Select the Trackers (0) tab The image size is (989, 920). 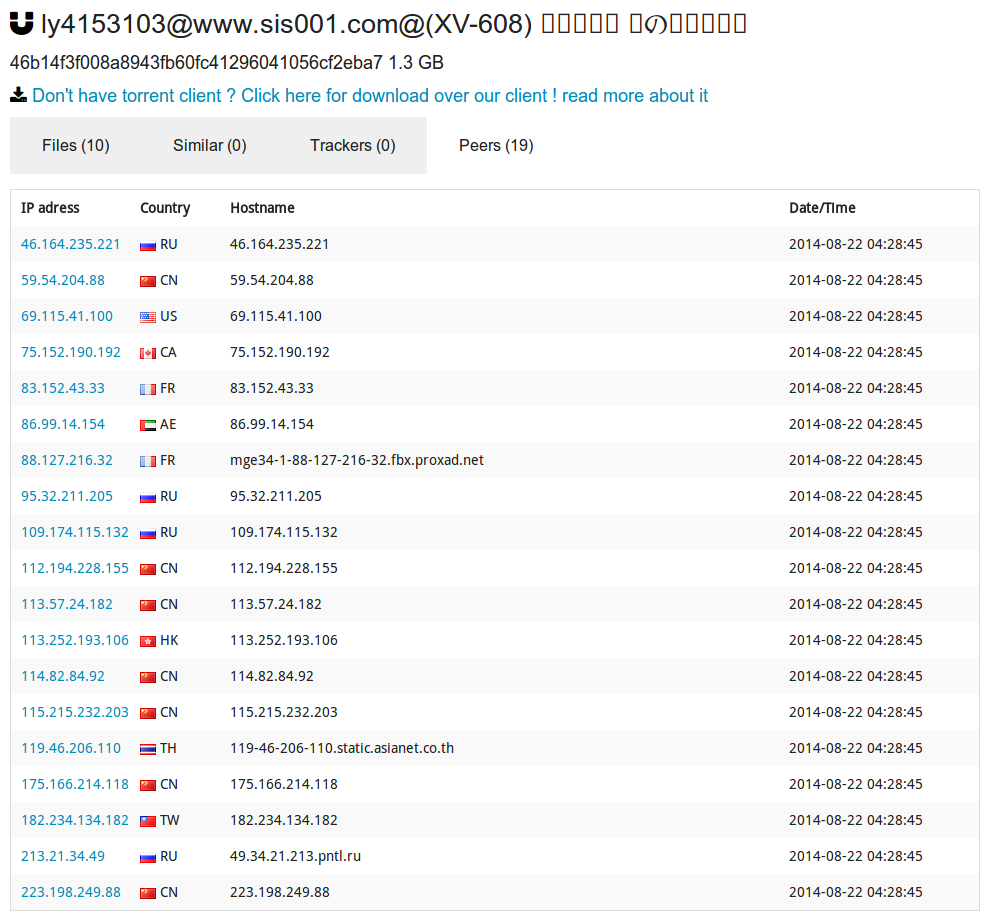[x=352, y=146]
